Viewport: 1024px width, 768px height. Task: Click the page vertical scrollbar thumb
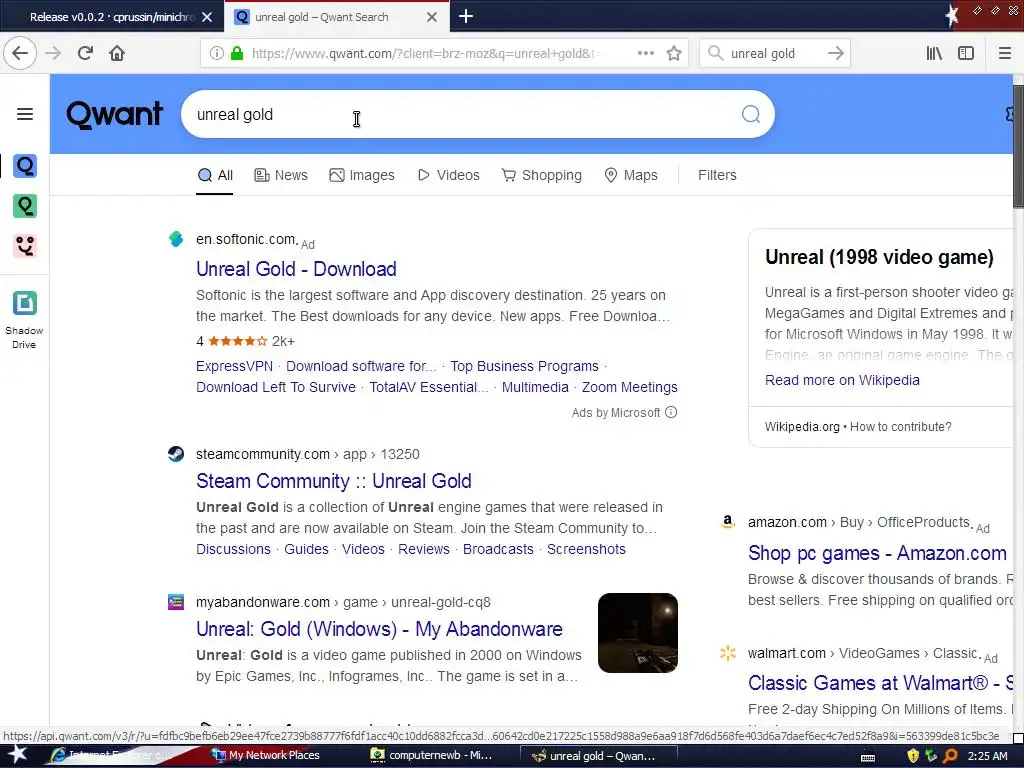click(x=1018, y=146)
